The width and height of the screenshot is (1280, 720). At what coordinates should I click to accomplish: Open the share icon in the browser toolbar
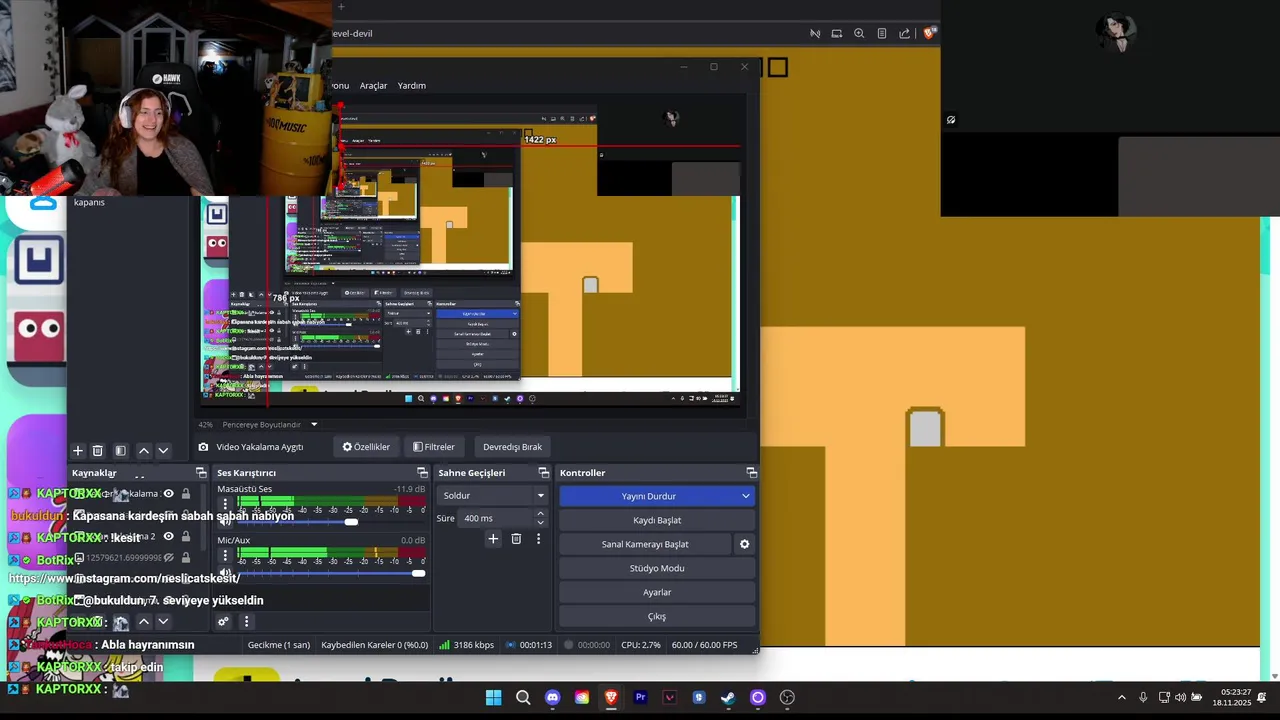(x=905, y=33)
